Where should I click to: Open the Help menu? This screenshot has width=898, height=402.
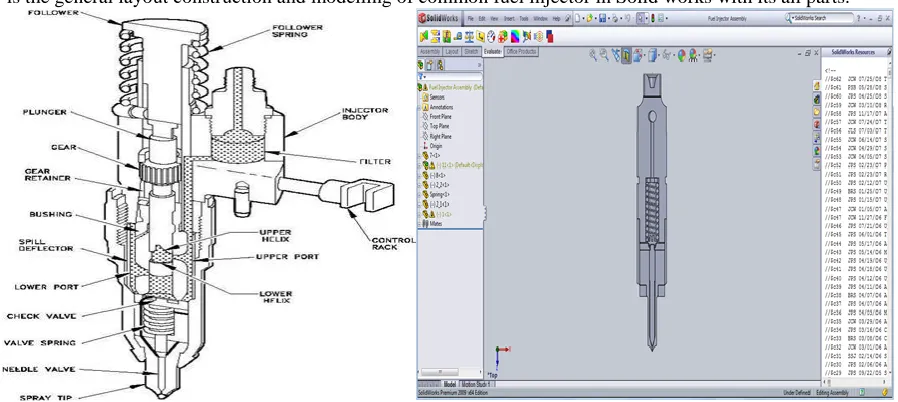[557, 19]
